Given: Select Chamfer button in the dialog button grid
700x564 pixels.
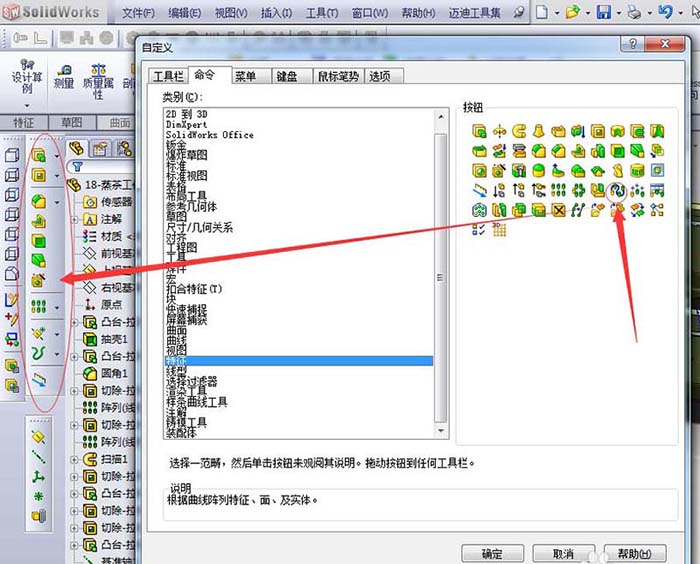Looking at the screenshot, I should (558, 150).
